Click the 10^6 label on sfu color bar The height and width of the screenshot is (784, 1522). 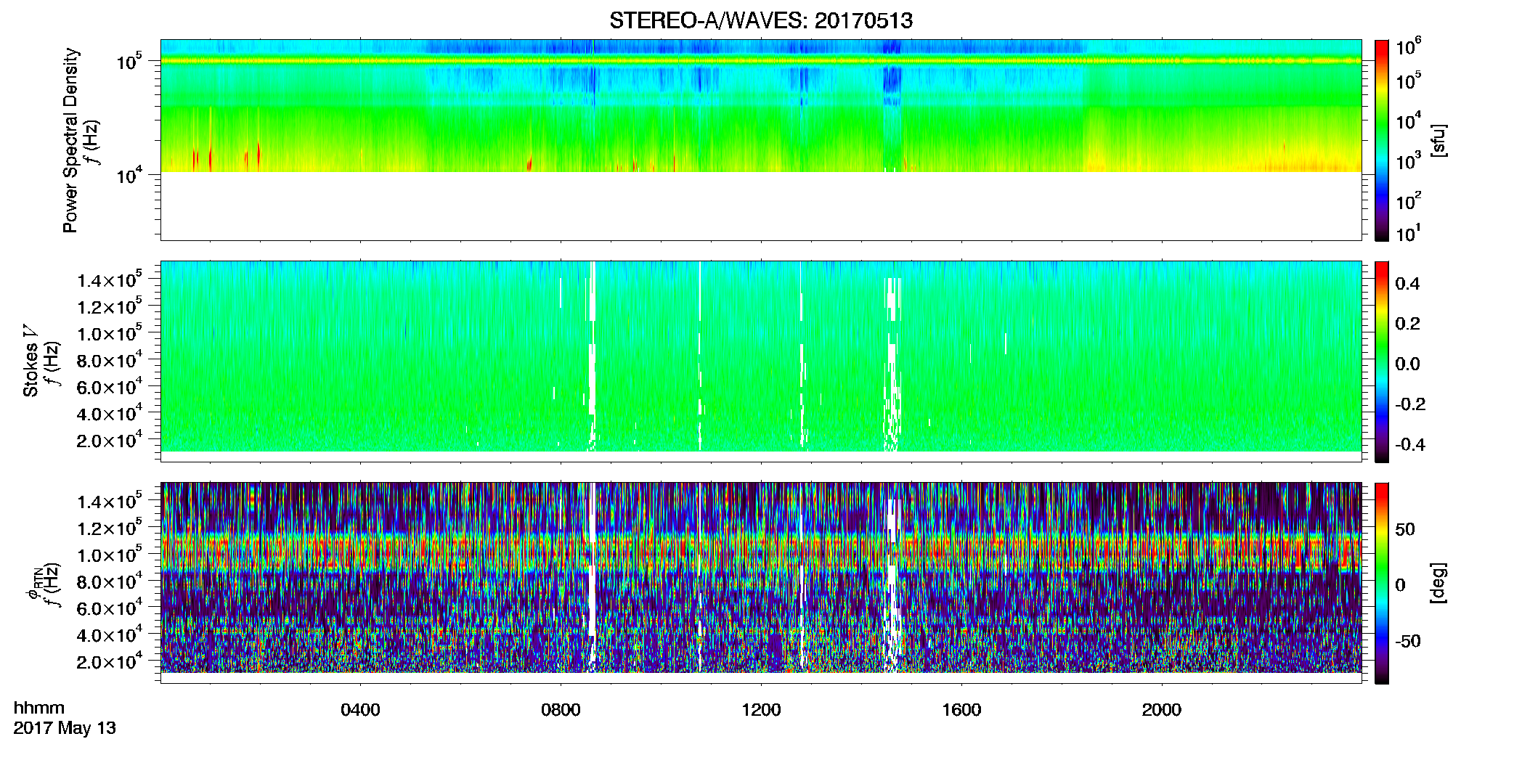[x=1409, y=46]
